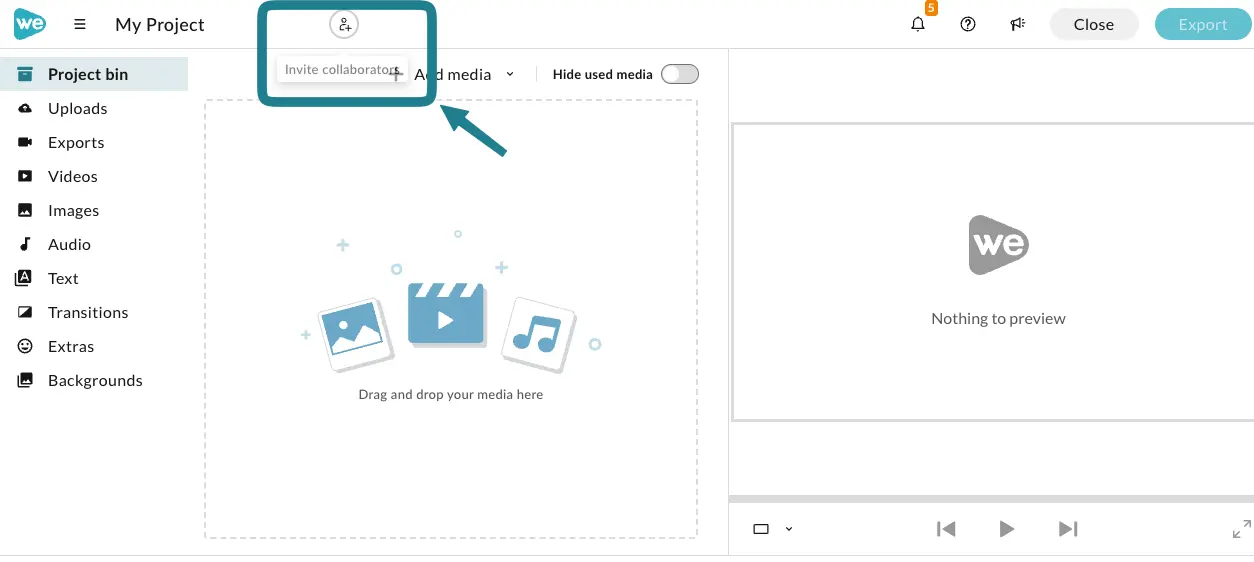This screenshot has width=1254, height=562.
Task: Click the Exports camera icon
Action: tap(25, 142)
